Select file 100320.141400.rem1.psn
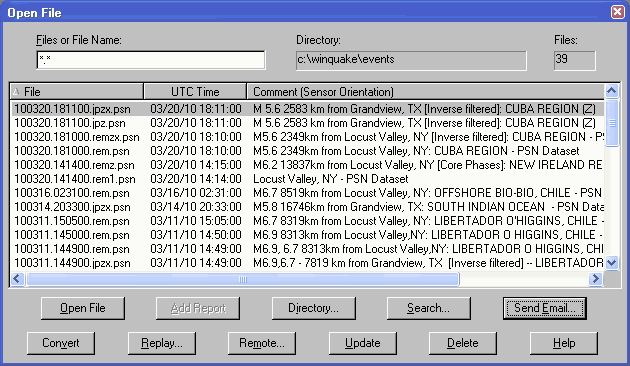The width and height of the screenshot is (630, 366). (x=75, y=179)
